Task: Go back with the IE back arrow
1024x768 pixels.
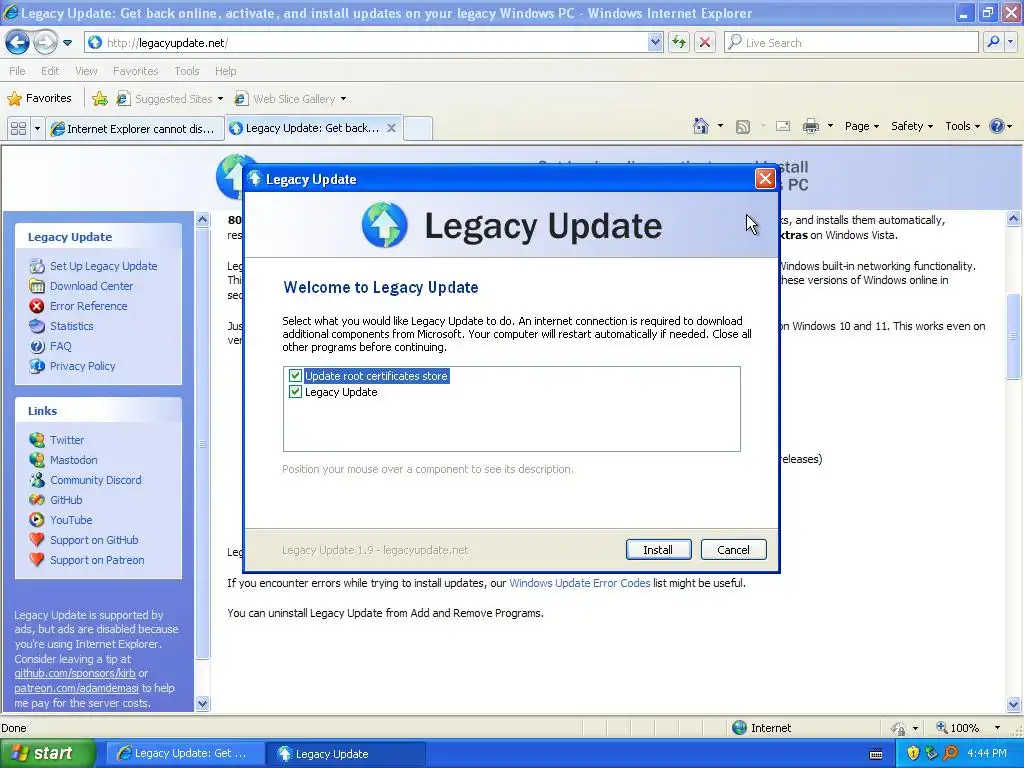Action: 18,42
